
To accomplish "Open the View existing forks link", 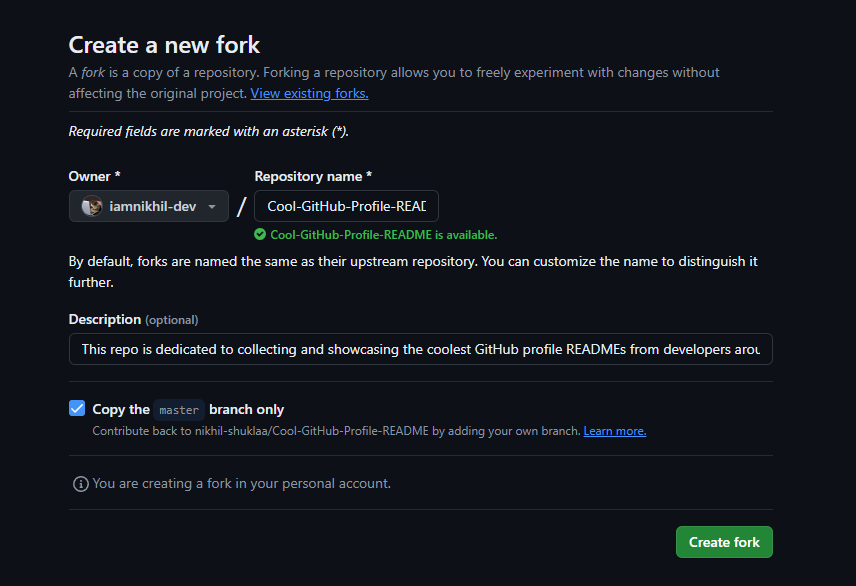I will click(x=309, y=93).
